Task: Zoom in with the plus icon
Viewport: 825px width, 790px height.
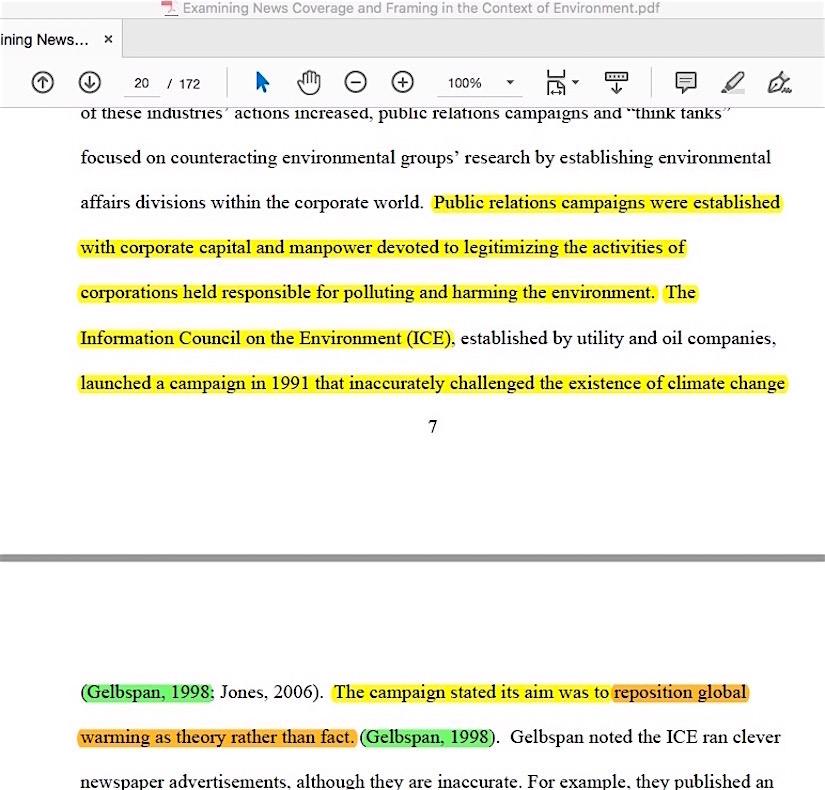Action: pyautogui.click(x=402, y=83)
